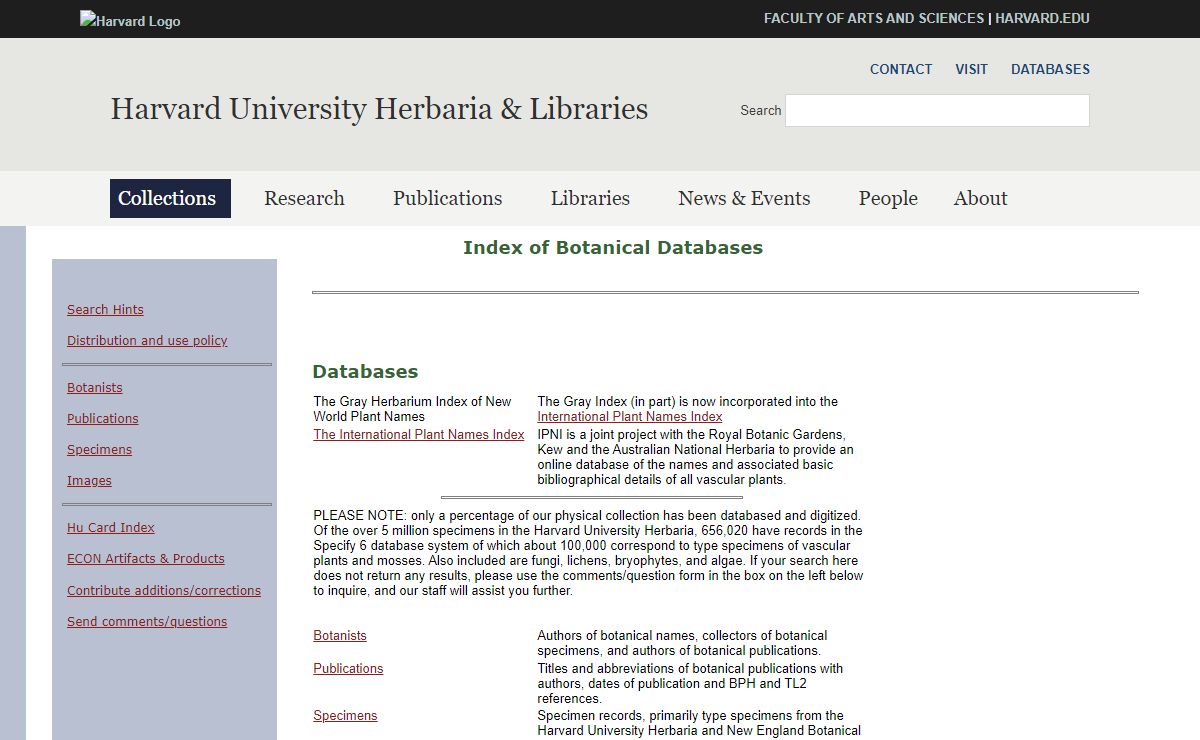Open FACULTY OF ARTS AND SCIENCES link
The height and width of the screenshot is (740, 1200).
pyautogui.click(x=874, y=18)
